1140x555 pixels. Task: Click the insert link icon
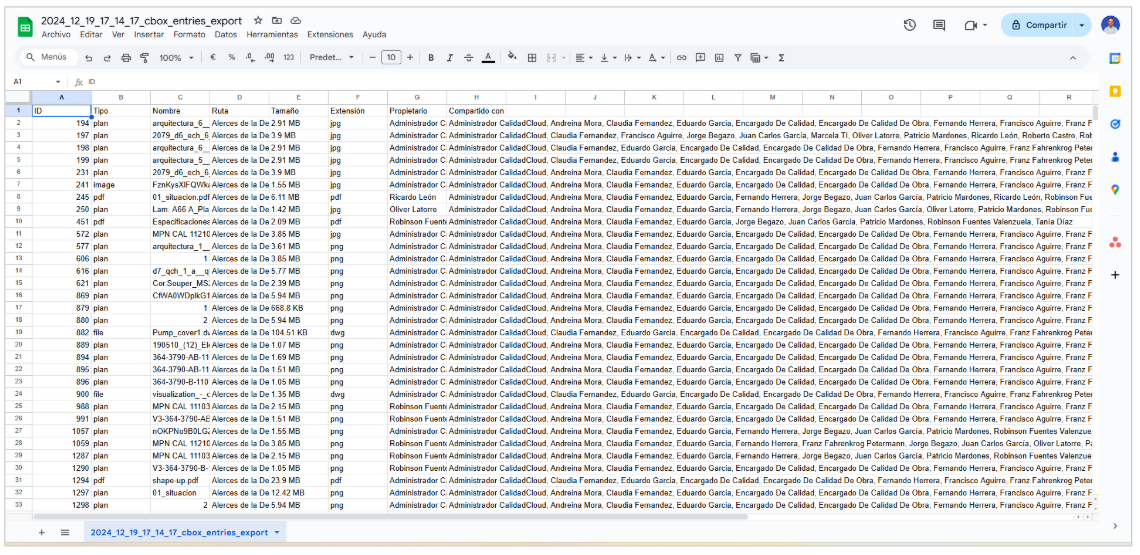682,58
